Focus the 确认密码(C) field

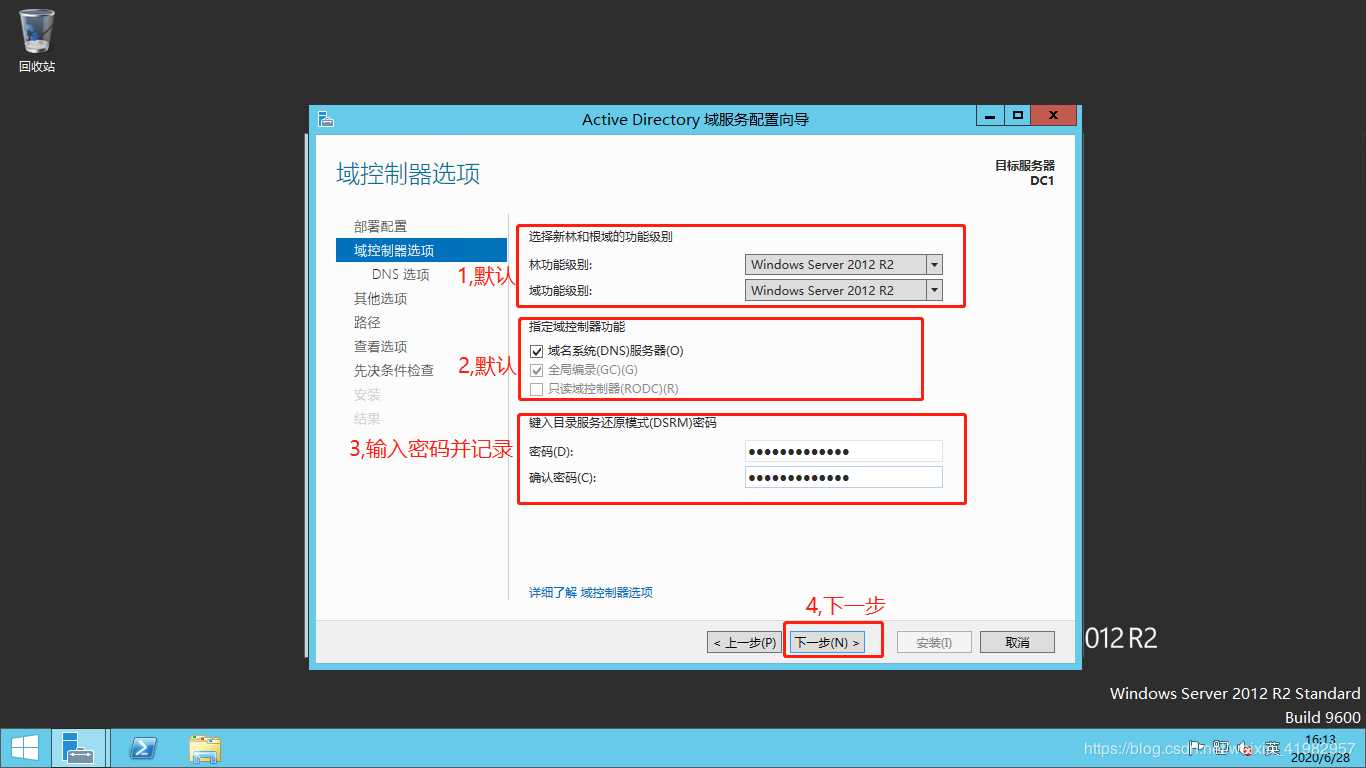[x=844, y=477]
